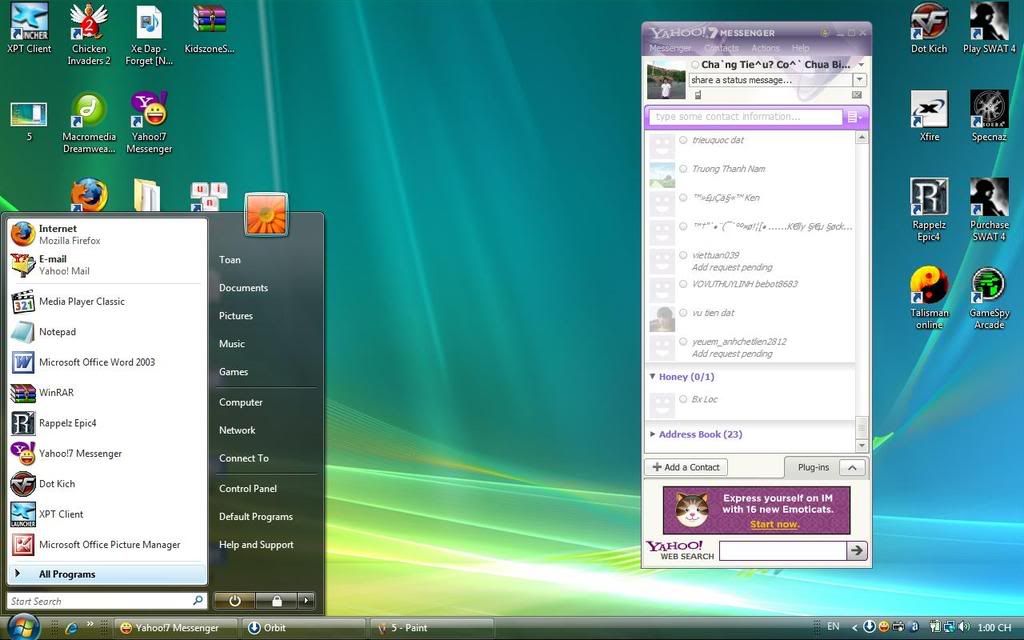Open Control Panel from Start menu
Image resolution: width=1024 pixels, height=640 pixels.
click(x=248, y=488)
